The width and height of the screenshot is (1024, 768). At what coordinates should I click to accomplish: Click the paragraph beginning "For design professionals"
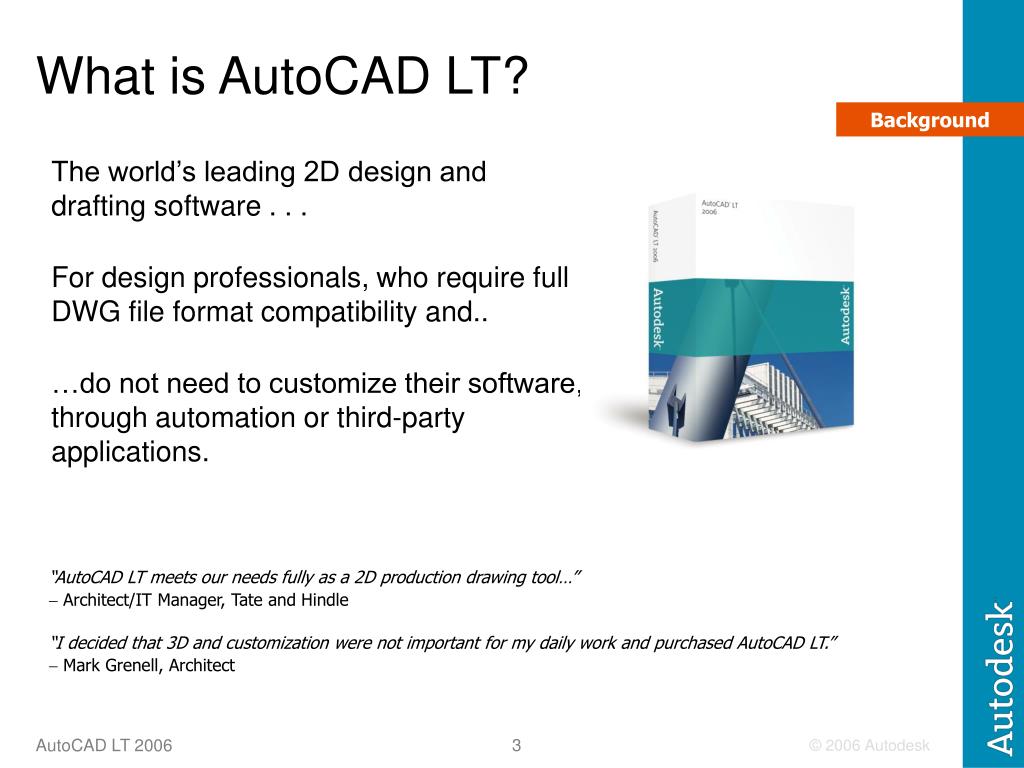tap(310, 295)
